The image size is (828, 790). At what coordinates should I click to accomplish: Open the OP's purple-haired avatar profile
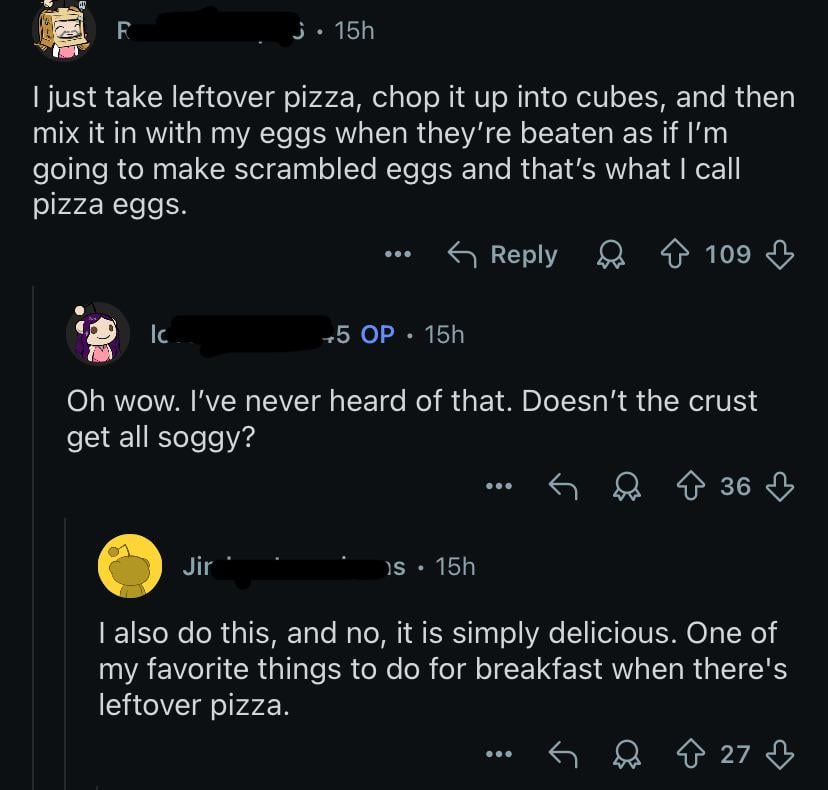98,334
